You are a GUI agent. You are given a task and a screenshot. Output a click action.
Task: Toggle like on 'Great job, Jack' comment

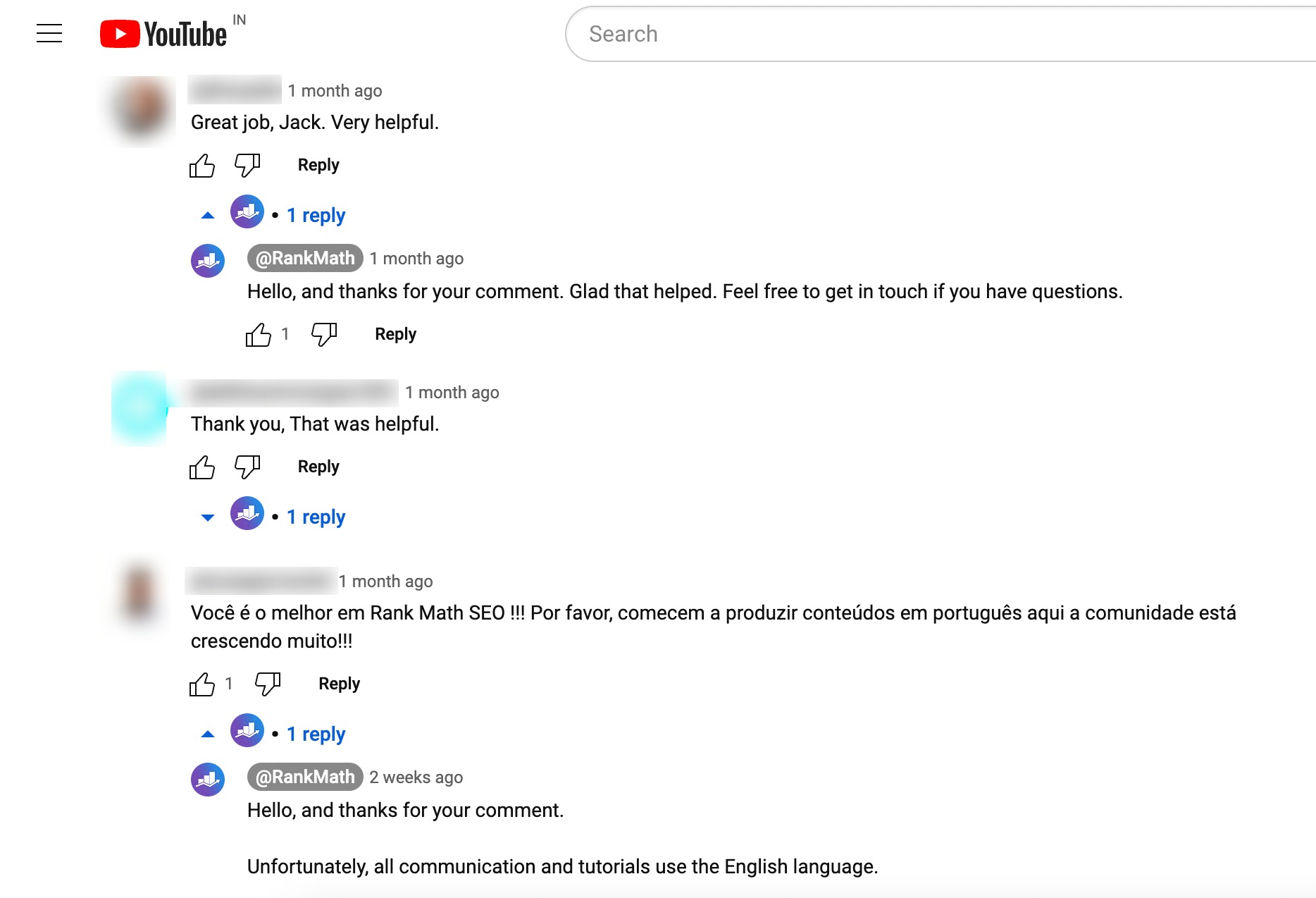[202, 166]
